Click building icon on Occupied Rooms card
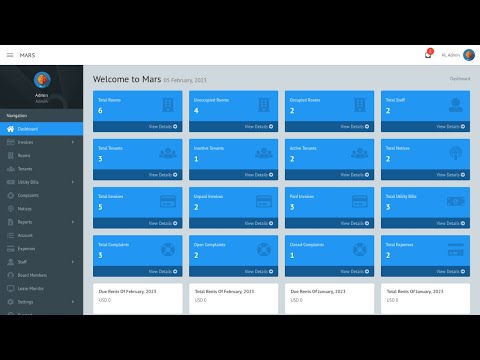The width and height of the screenshot is (480, 360). pos(360,105)
